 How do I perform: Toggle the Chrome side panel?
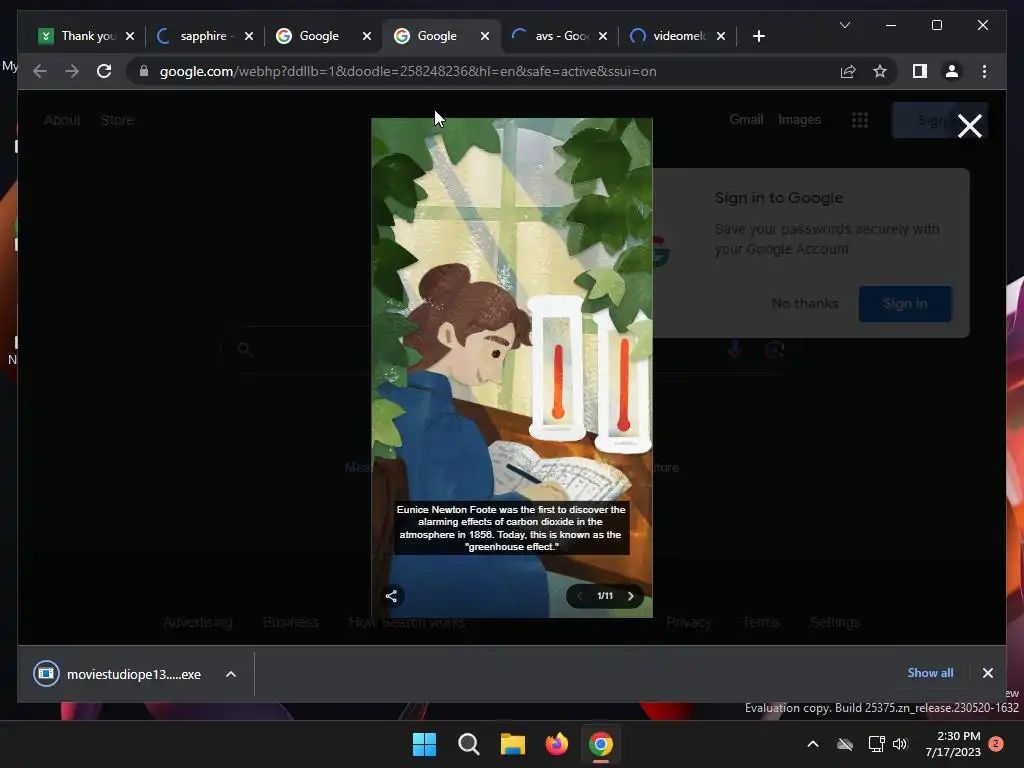pyautogui.click(x=920, y=71)
